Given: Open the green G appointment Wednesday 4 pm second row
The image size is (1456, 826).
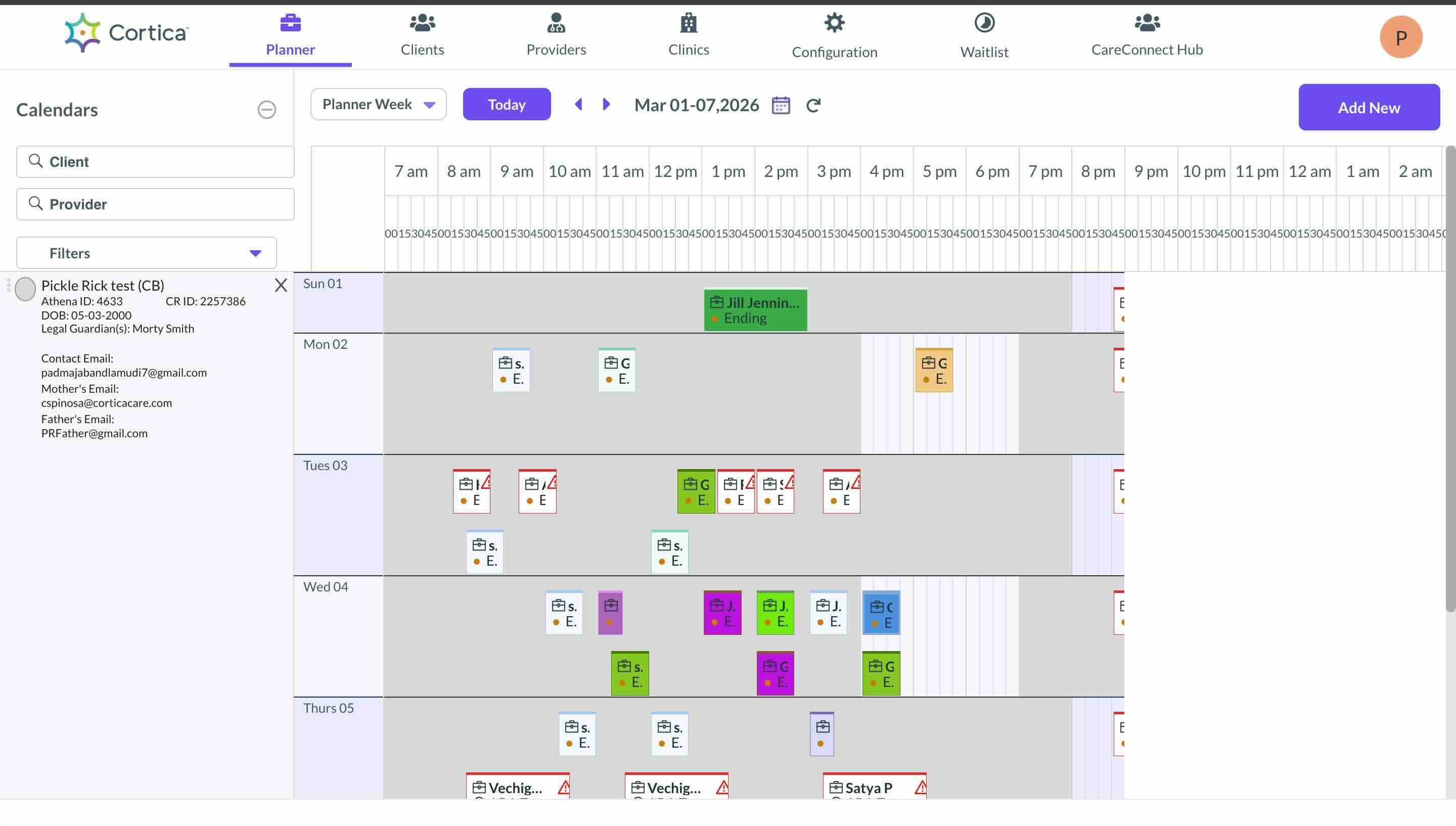Looking at the screenshot, I should pos(881,673).
